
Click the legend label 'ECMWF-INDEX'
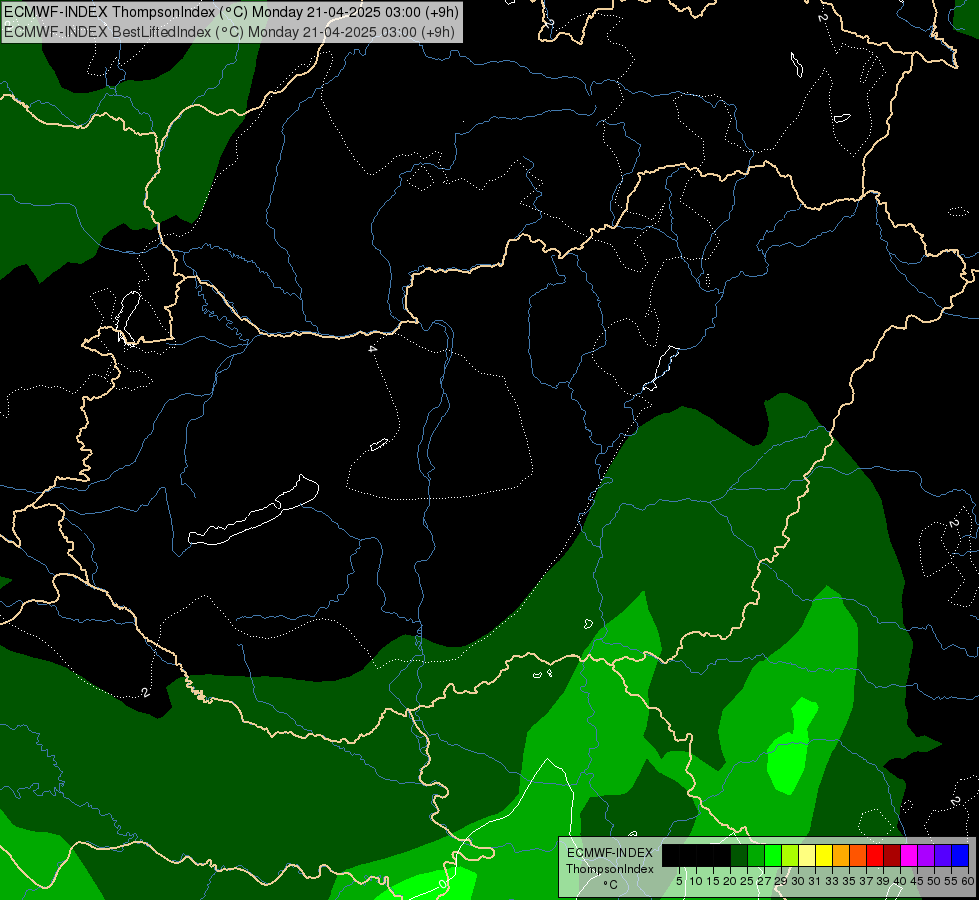[610, 853]
